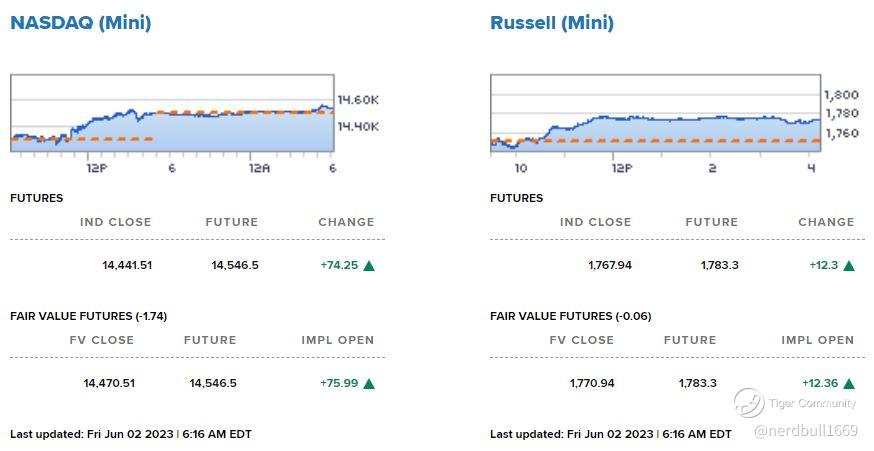
Task: Click the Russell FV close 1,770.94
Action: (x=592, y=384)
